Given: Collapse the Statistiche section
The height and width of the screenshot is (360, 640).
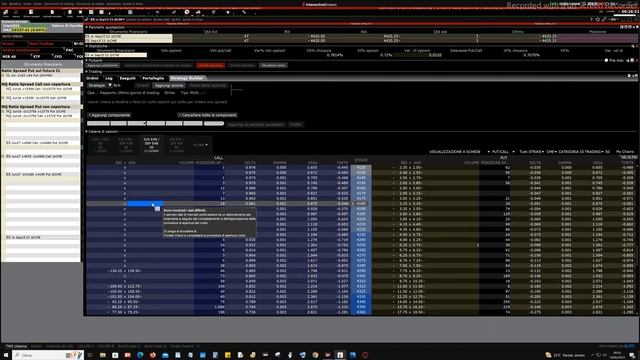Looking at the screenshot, I should pos(87,46).
